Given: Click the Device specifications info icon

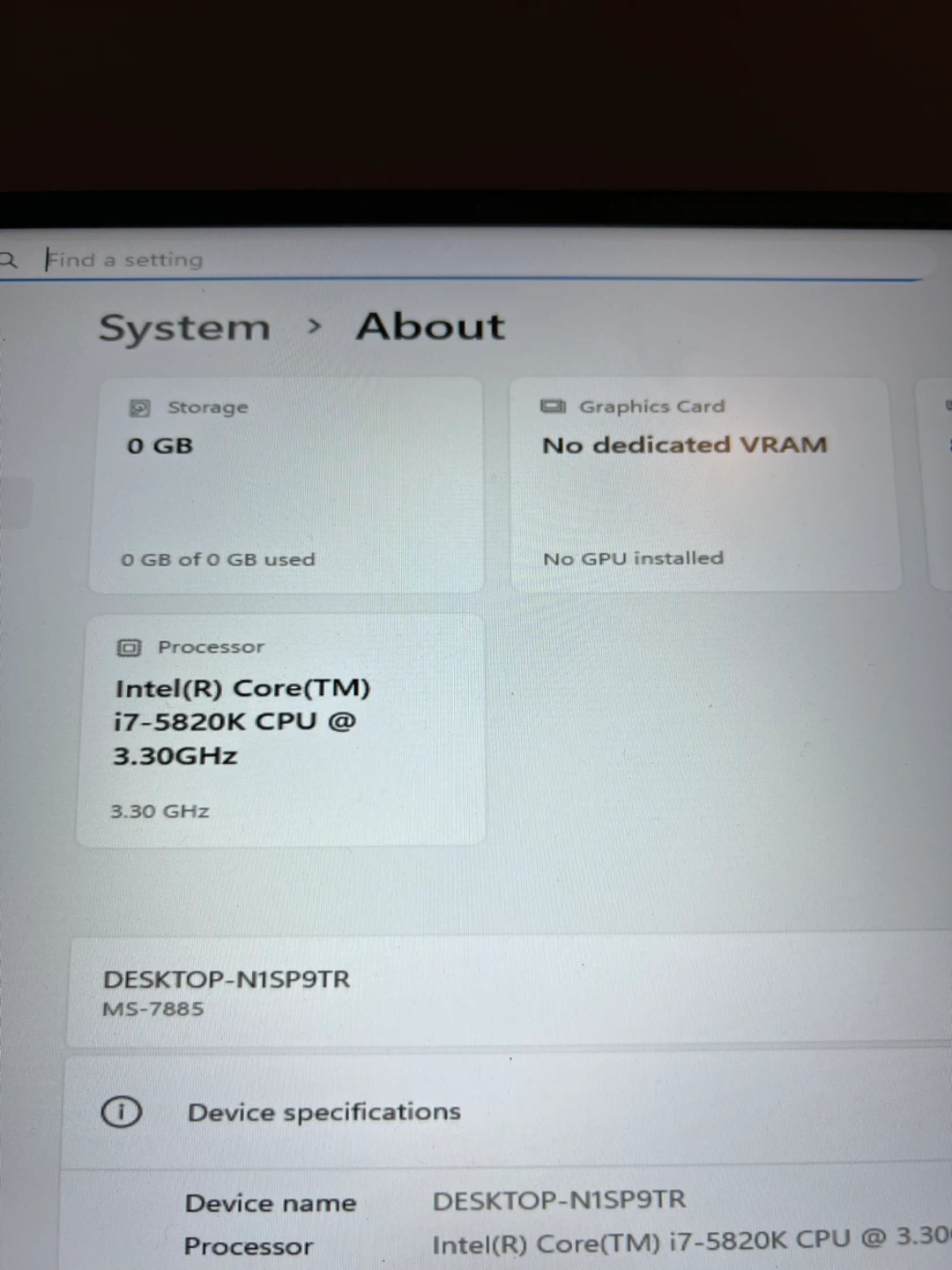Looking at the screenshot, I should pyautogui.click(x=121, y=1112).
